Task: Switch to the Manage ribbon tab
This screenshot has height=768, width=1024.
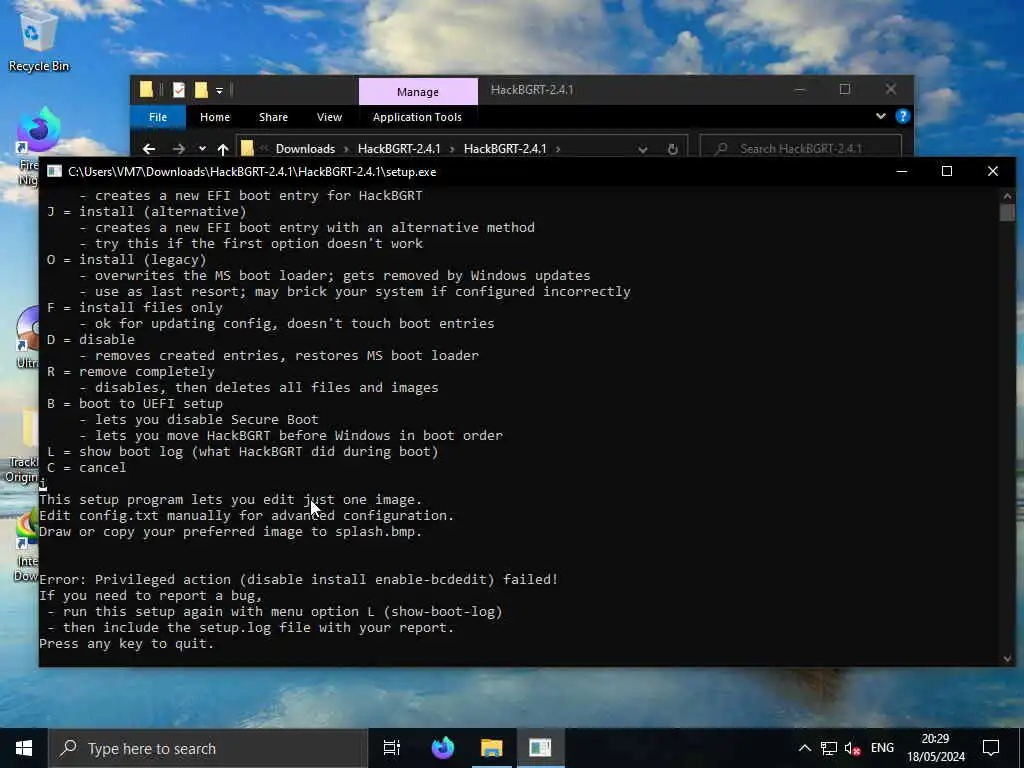Action: coord(418,91)
